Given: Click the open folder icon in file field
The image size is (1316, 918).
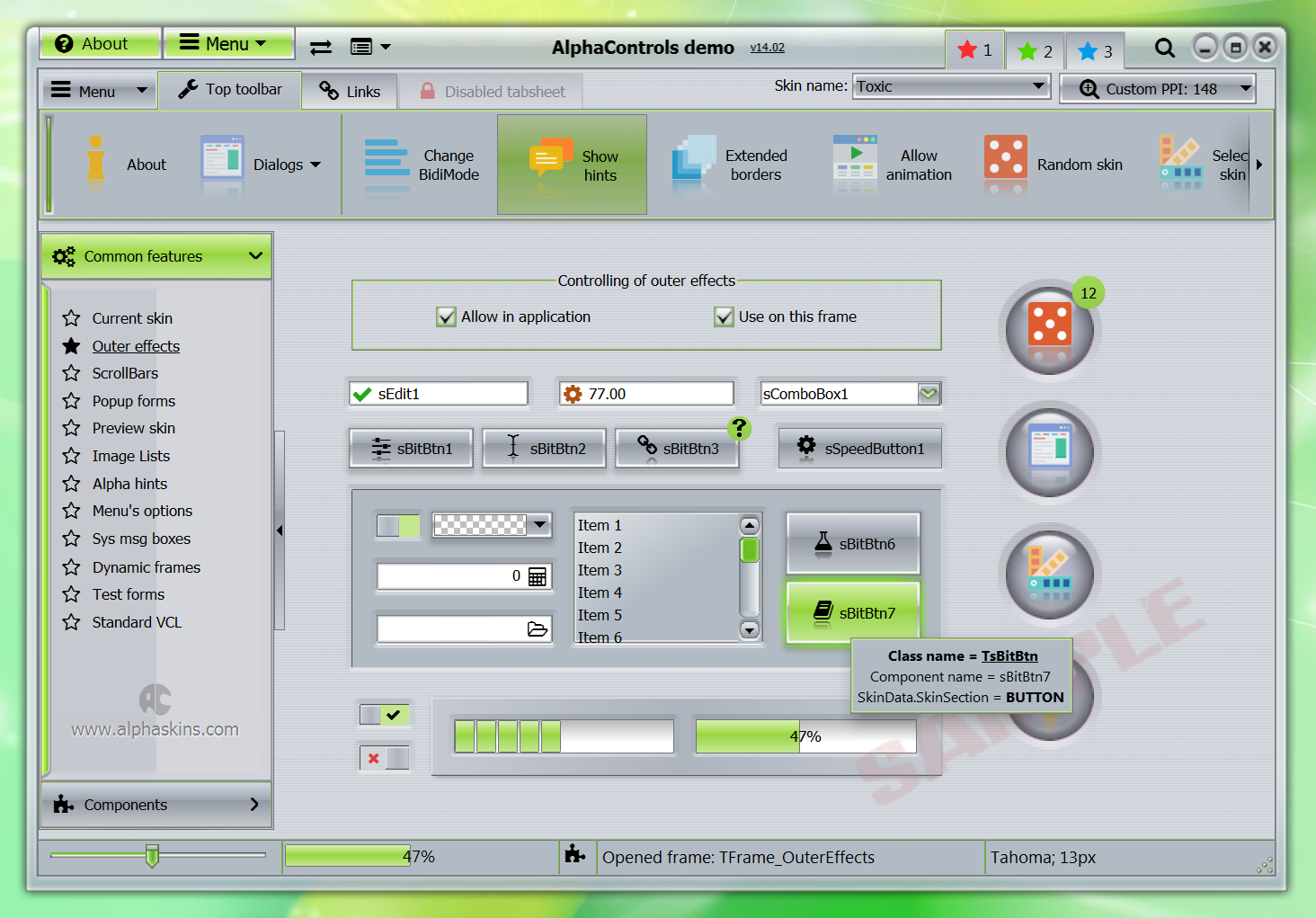Looking at the screenshot, I should coord(538,629).
